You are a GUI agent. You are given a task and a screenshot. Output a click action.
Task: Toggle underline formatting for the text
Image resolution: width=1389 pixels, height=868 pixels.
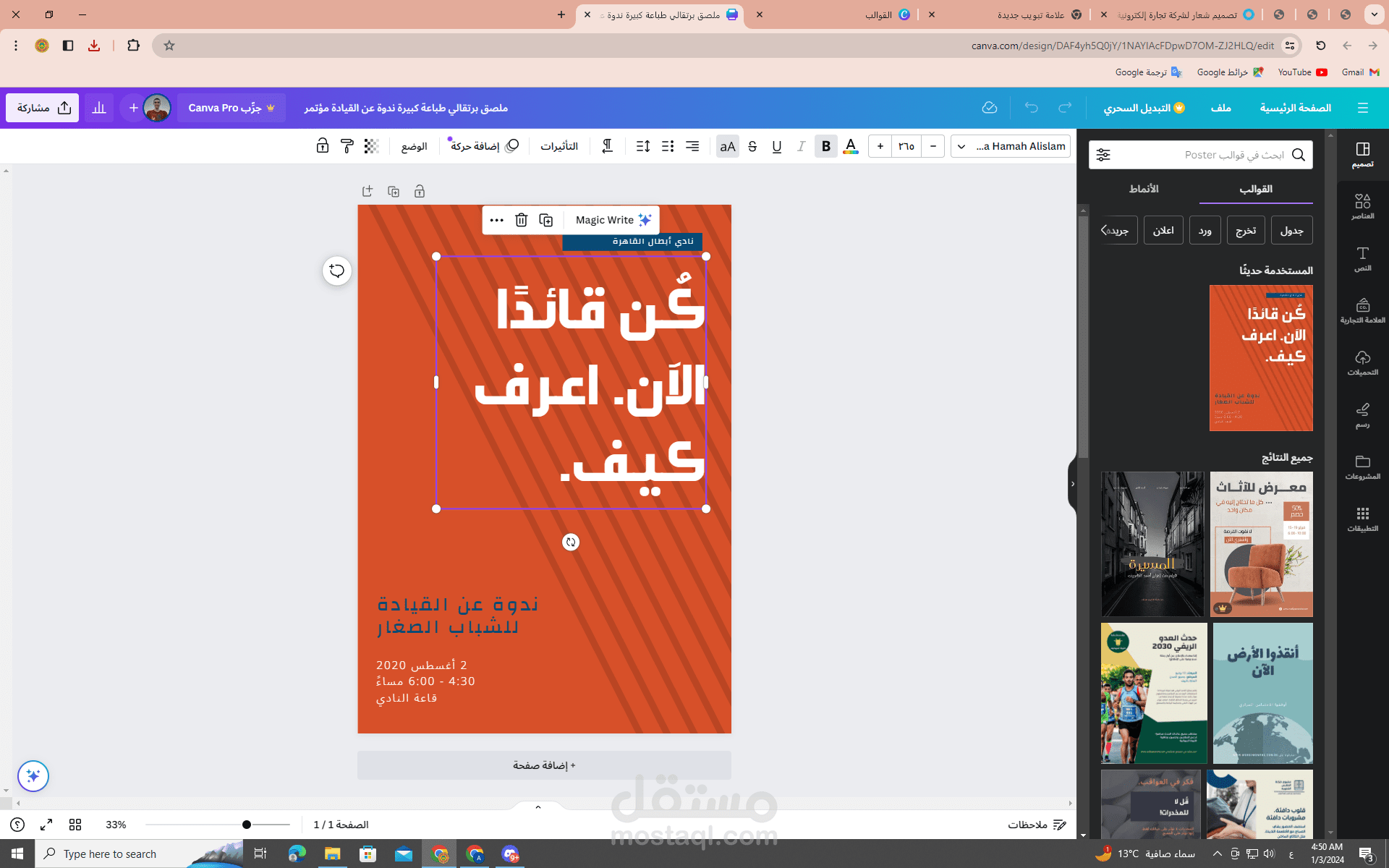[x=777, y=146]
